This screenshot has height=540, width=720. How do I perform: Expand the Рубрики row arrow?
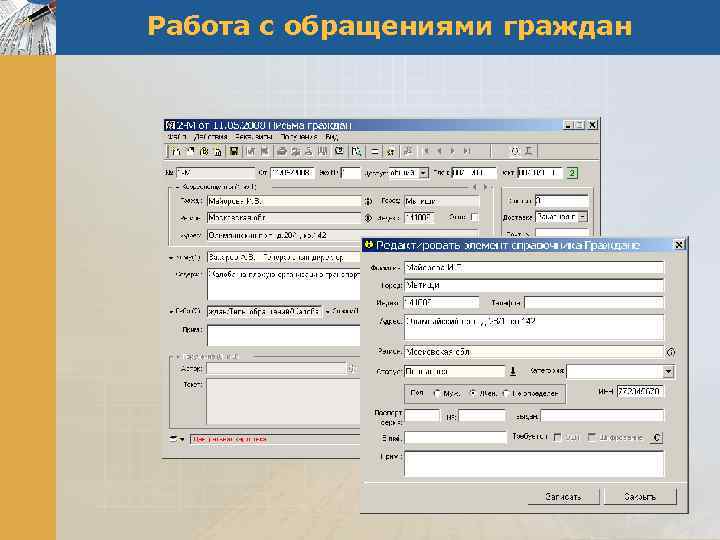coord(171,312)
